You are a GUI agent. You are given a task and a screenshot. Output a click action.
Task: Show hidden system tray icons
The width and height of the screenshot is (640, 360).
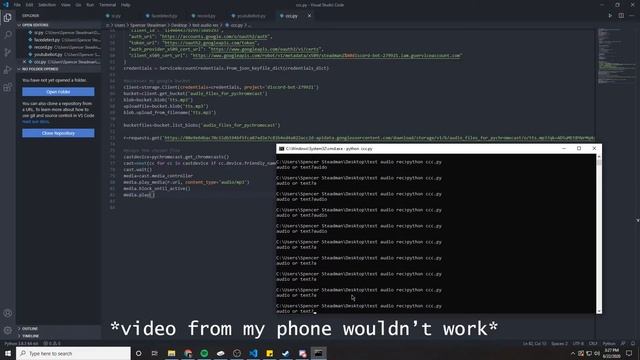click(x=573, y=353)
